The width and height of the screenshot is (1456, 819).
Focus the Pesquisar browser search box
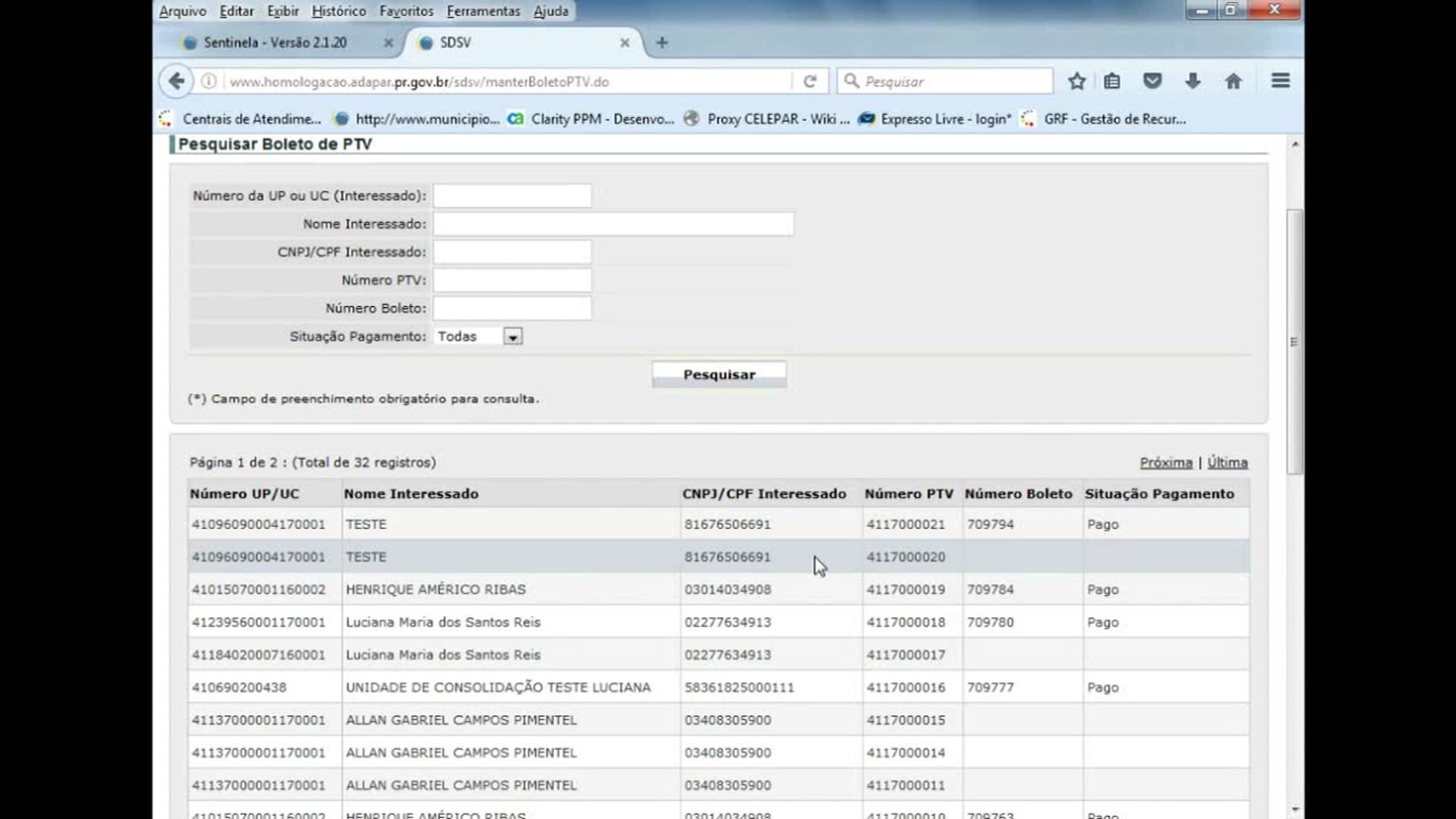[945, 81]
